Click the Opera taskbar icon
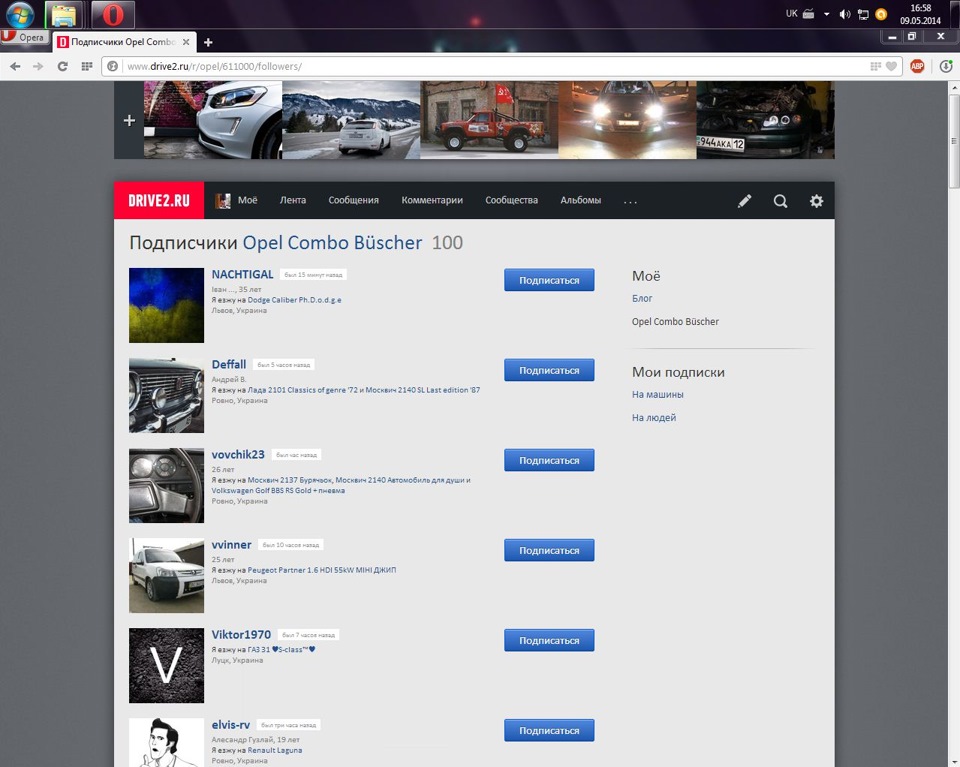Image resolution: width=960 pixels, height=767 pixels. 113,15
